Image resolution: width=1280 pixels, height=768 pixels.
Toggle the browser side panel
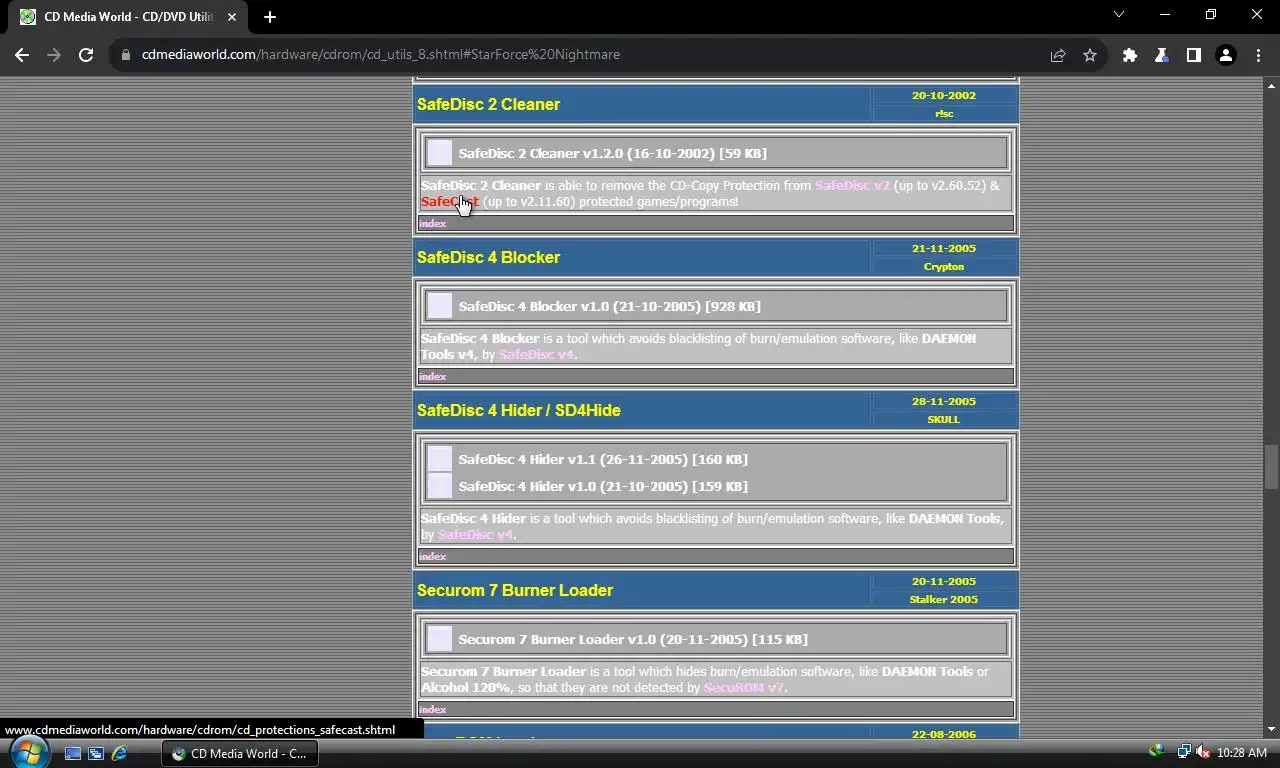point(1194,55)
